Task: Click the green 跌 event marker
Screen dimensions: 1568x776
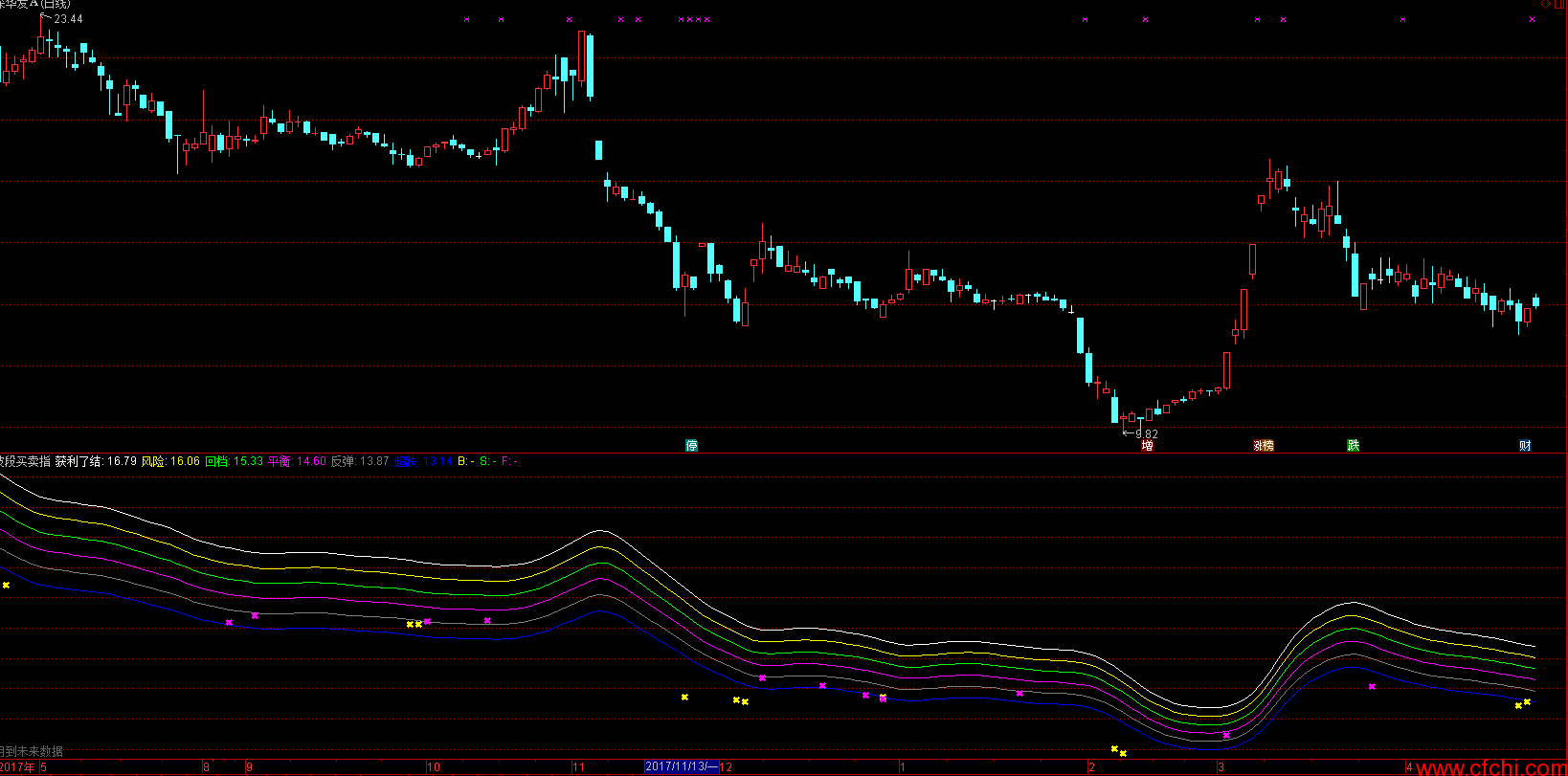Action: tap(1353, 446)
